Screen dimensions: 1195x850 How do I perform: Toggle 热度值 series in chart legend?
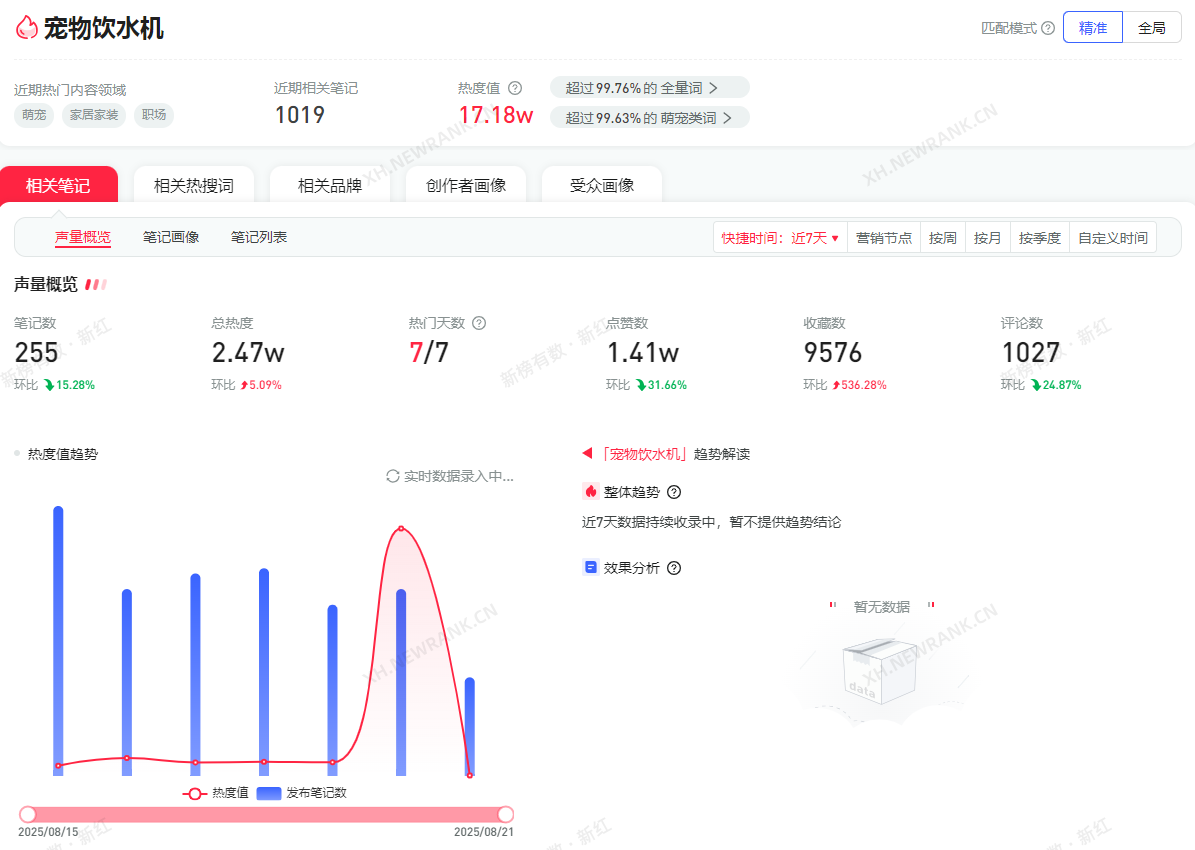click(x=216, y=793)
